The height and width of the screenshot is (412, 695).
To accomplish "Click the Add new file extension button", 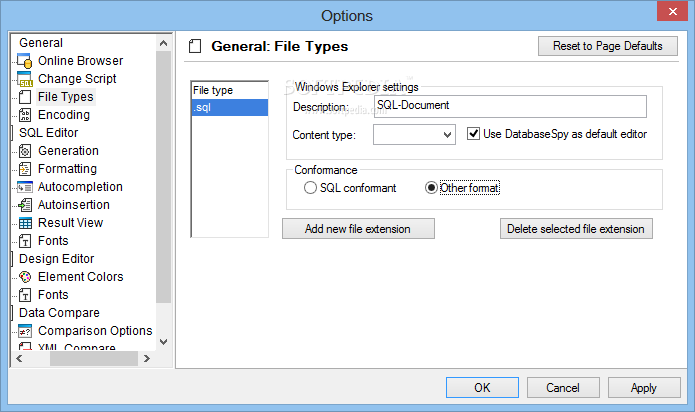I will 358,229.
